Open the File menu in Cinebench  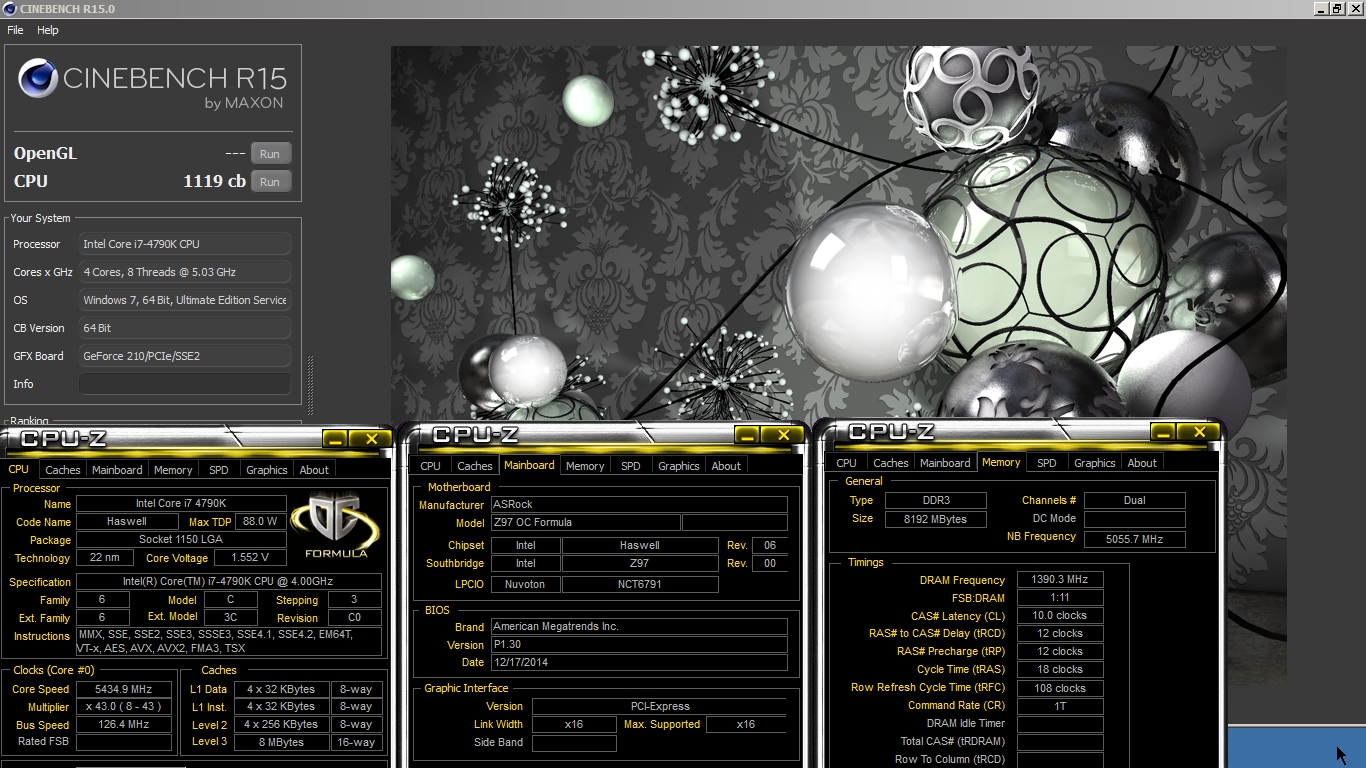click(x=15, y=30)
